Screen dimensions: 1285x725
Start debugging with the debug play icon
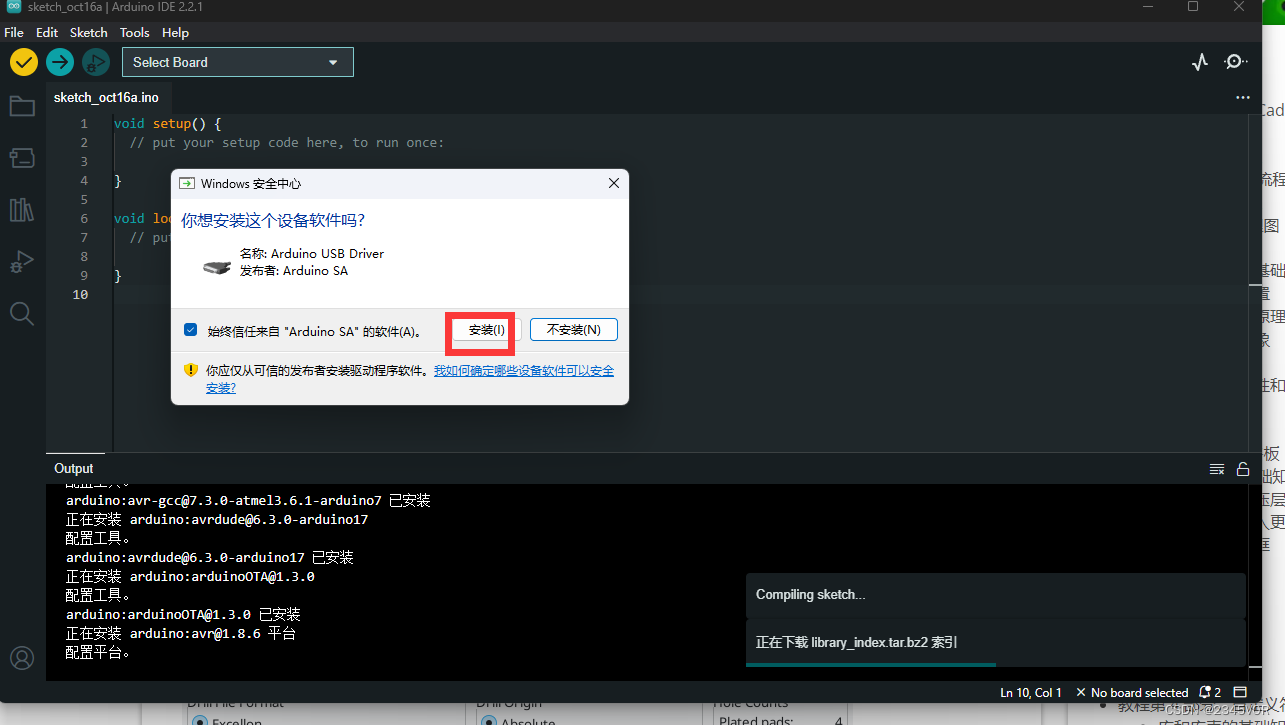[x=96, y=62]
